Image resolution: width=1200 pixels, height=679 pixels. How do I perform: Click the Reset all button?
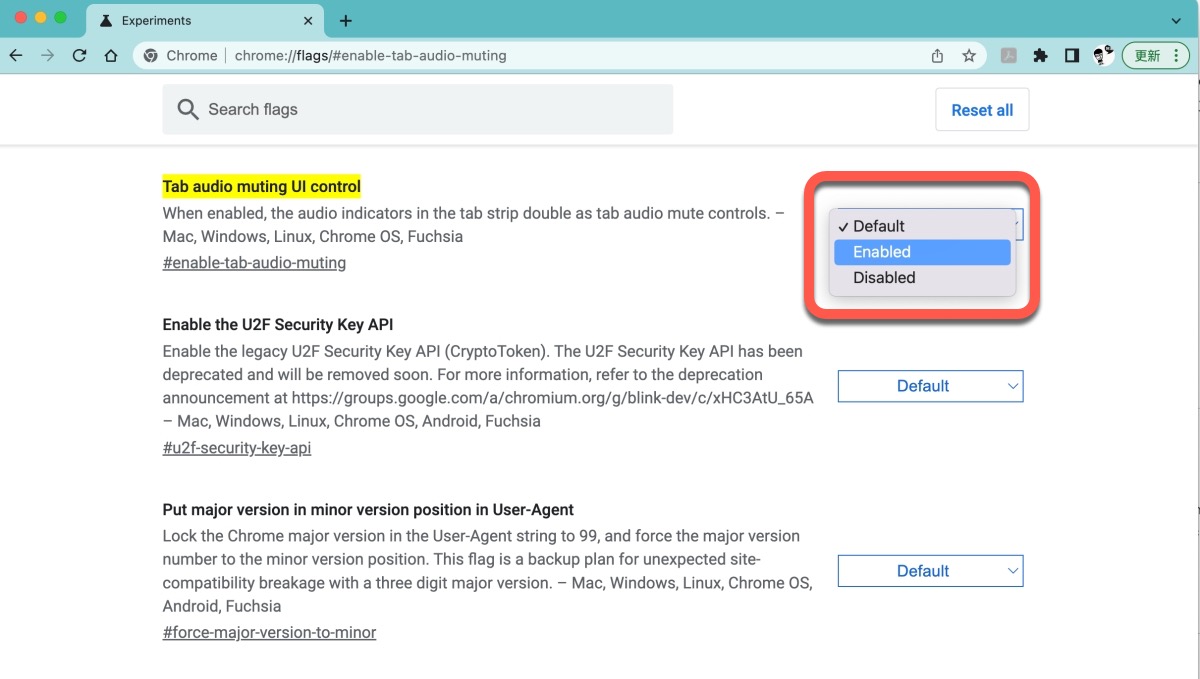pyautogui.click(x=982, y=110)
